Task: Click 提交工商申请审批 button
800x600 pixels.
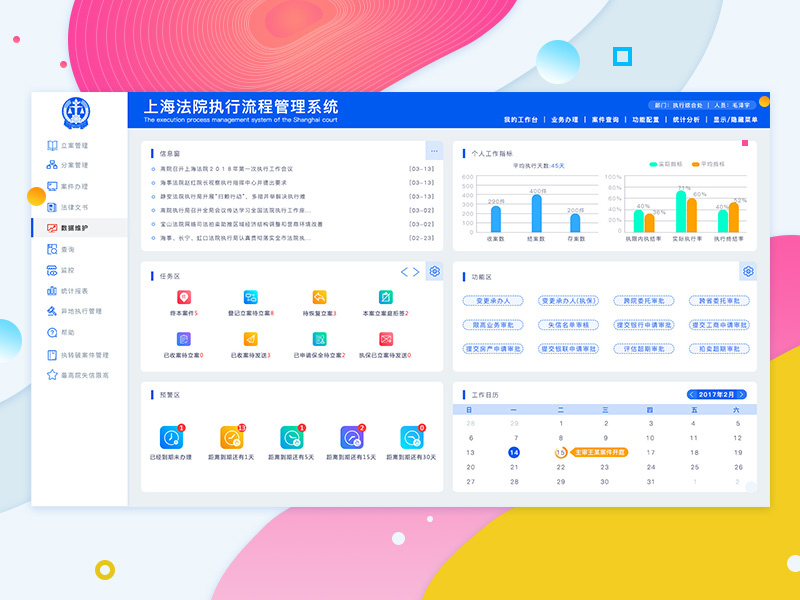Action: tap(719, 325)
